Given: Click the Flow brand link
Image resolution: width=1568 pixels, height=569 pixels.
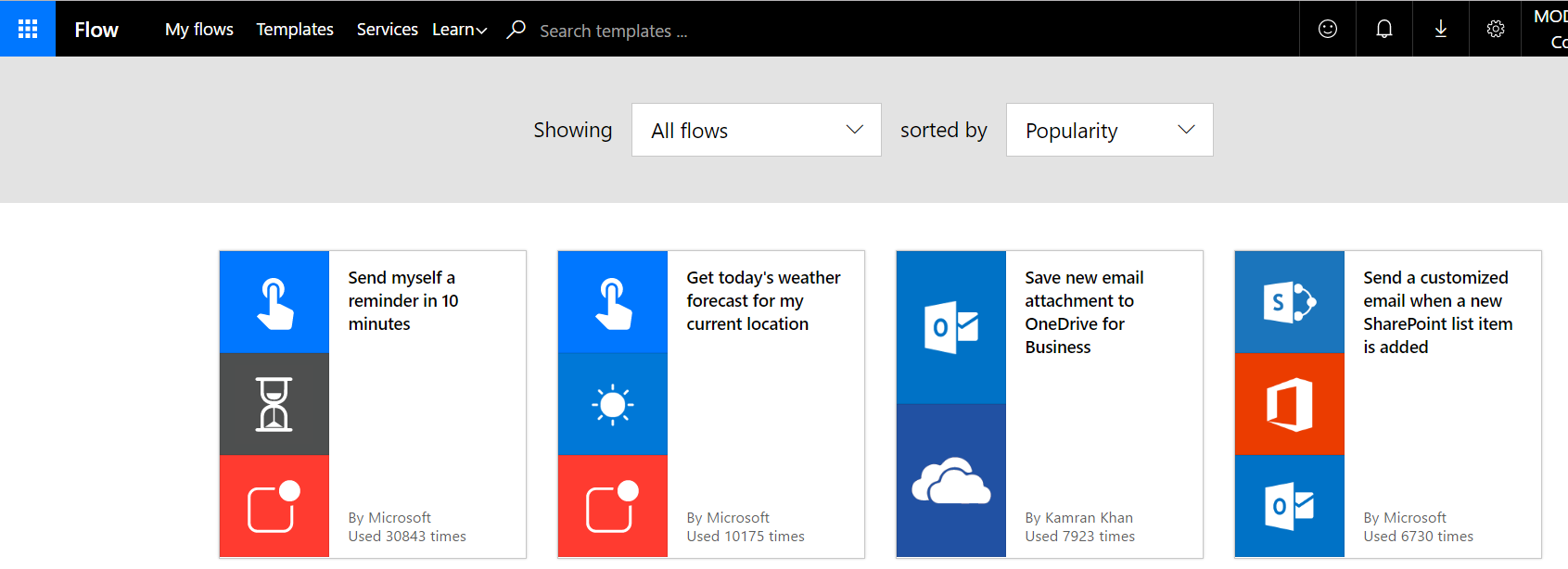Looking at the screenshot, I should tap(96, 30).
